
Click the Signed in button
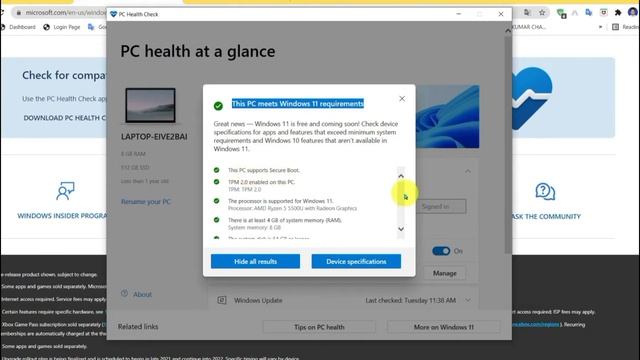point(441,207)
